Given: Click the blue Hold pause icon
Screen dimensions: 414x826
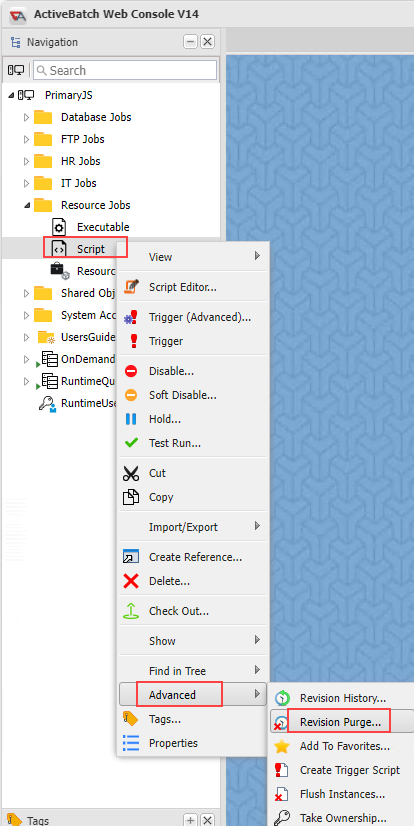Looking at the screenshot, I should (x=131, y=419).
